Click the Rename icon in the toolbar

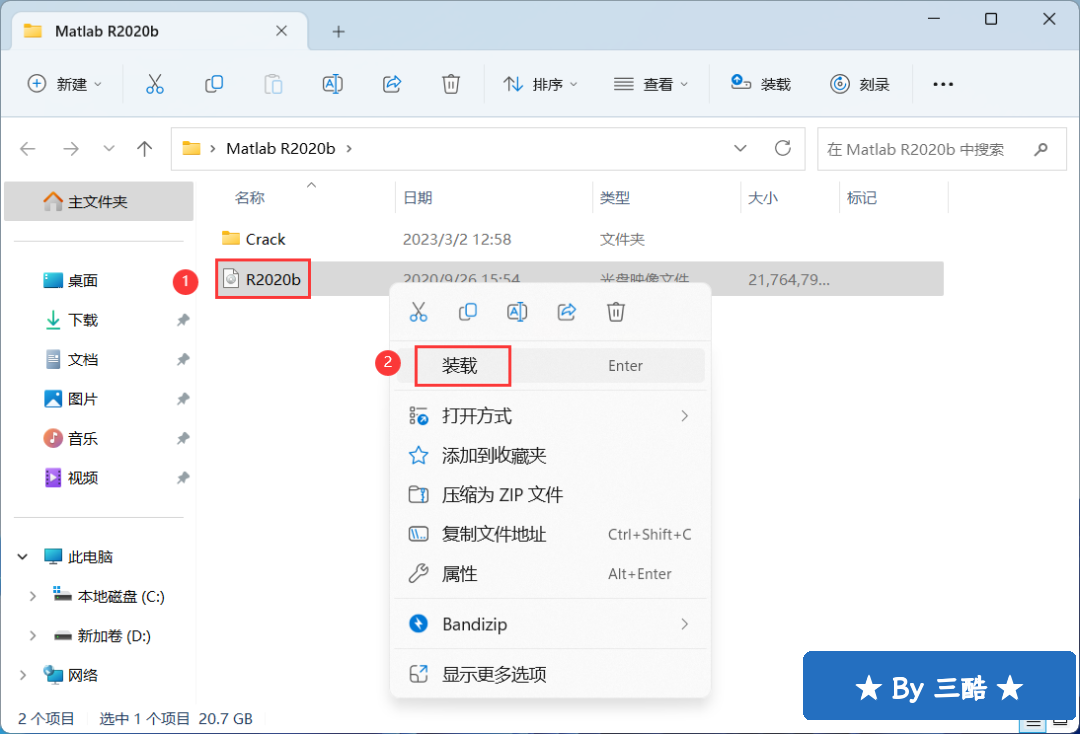333,84
